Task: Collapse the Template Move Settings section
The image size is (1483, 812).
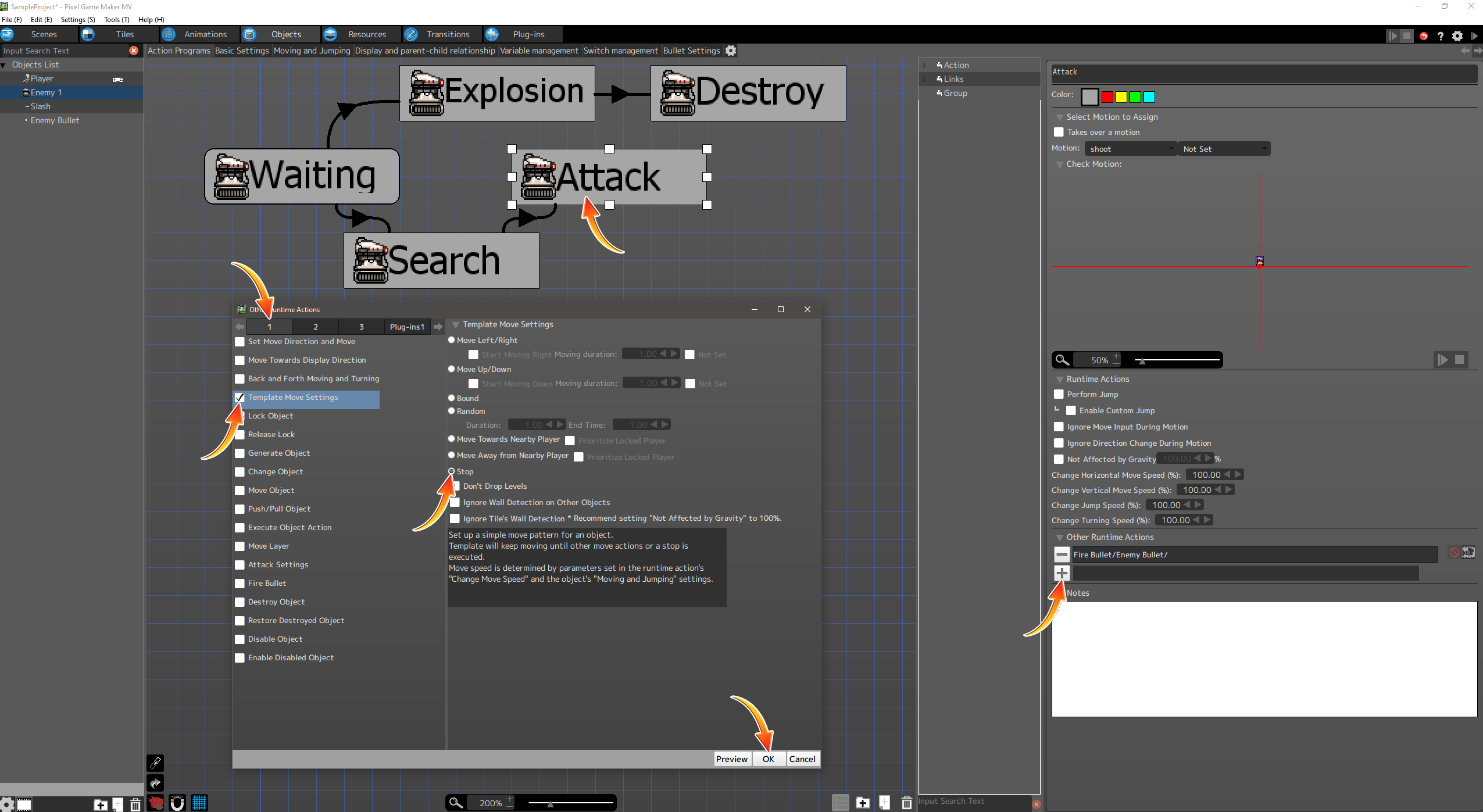Action: pos(456,325)
